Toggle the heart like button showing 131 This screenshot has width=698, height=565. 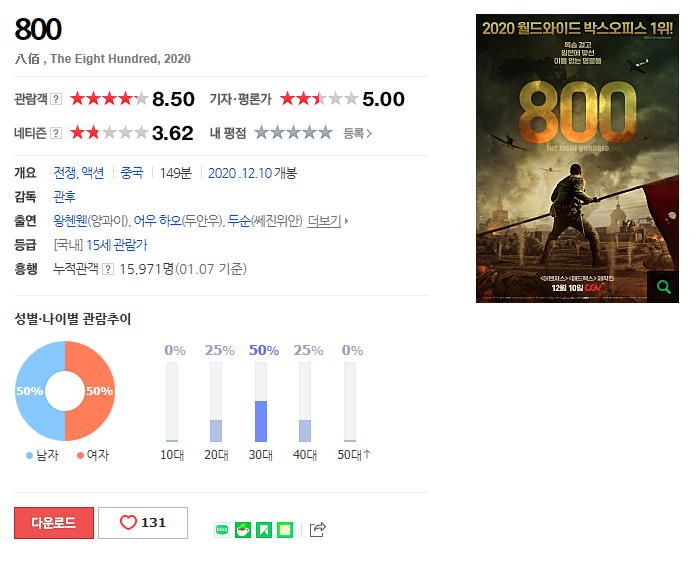coord(143,523)
